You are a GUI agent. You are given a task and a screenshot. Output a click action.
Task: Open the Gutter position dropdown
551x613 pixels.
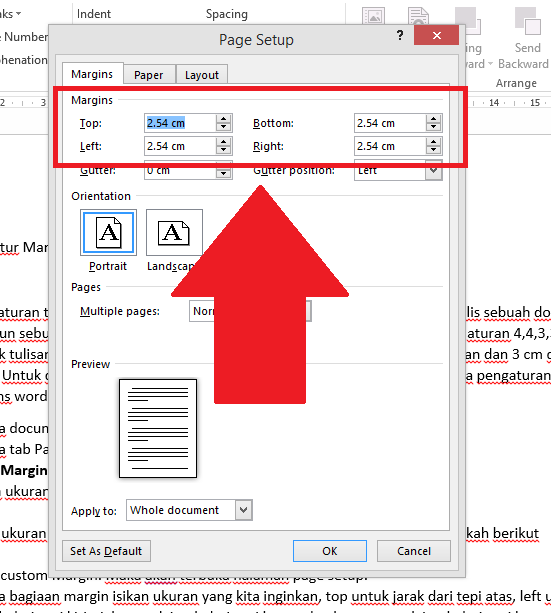(434, 170)
